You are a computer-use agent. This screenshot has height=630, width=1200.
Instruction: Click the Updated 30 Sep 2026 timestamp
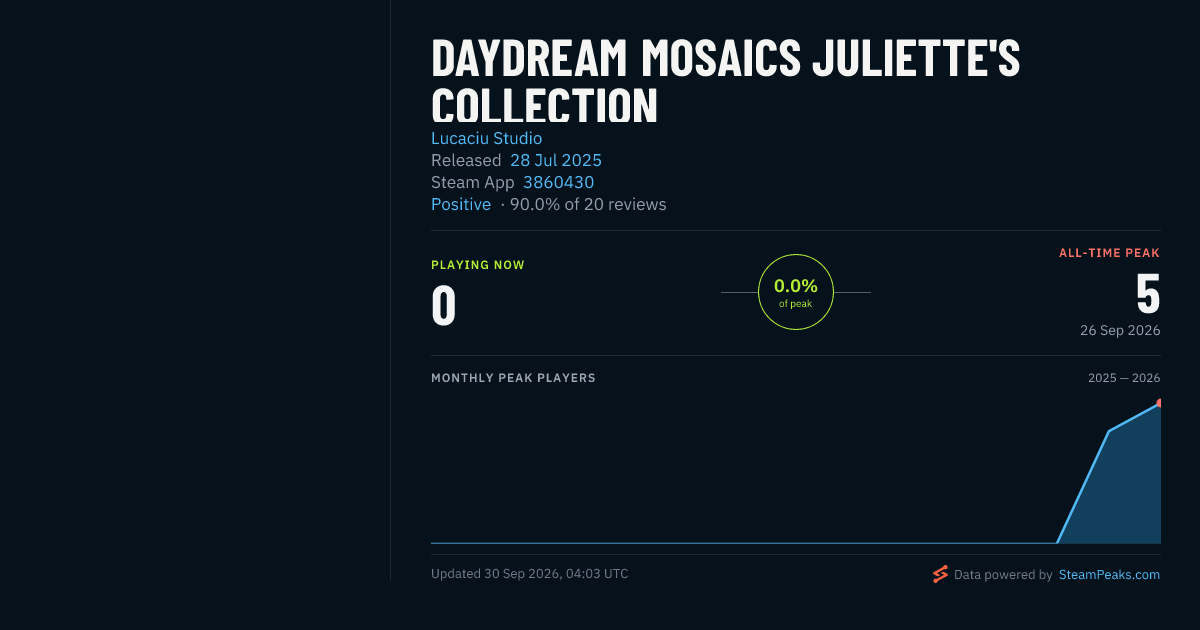[x=530, y=574]
